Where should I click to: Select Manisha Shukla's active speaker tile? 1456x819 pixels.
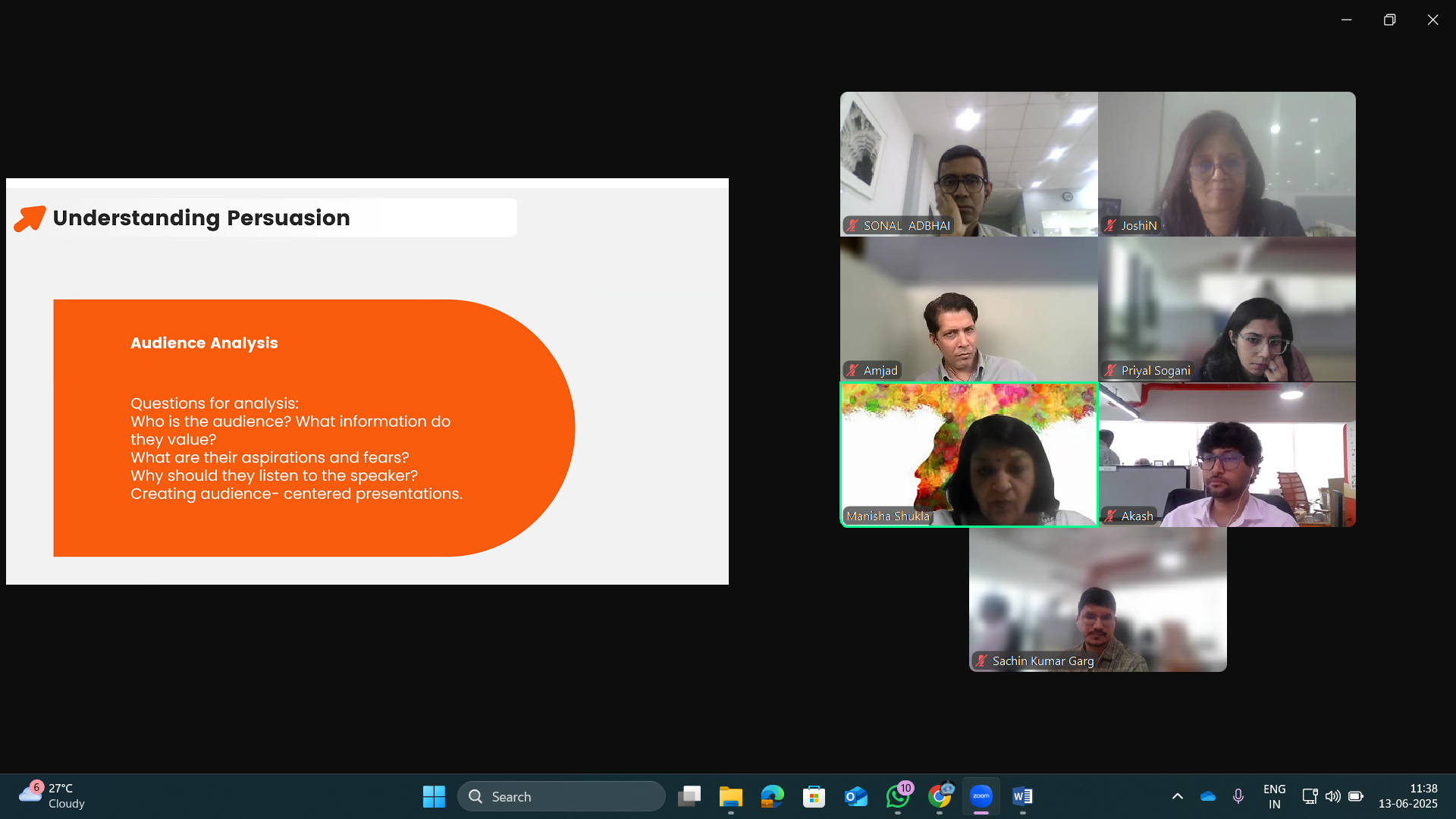tap(968, 454)
